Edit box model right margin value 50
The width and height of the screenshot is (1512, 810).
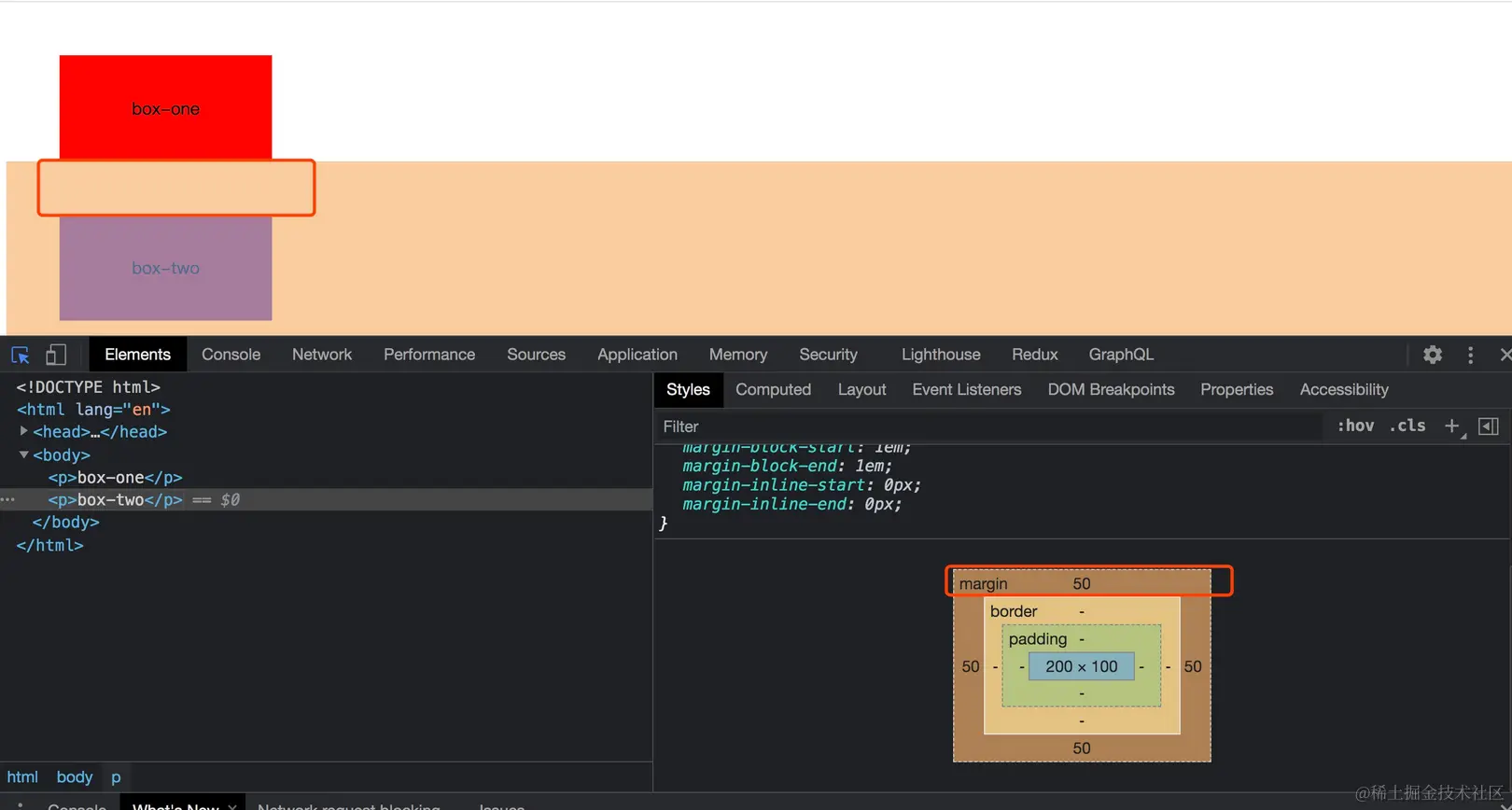point(1192,666)
